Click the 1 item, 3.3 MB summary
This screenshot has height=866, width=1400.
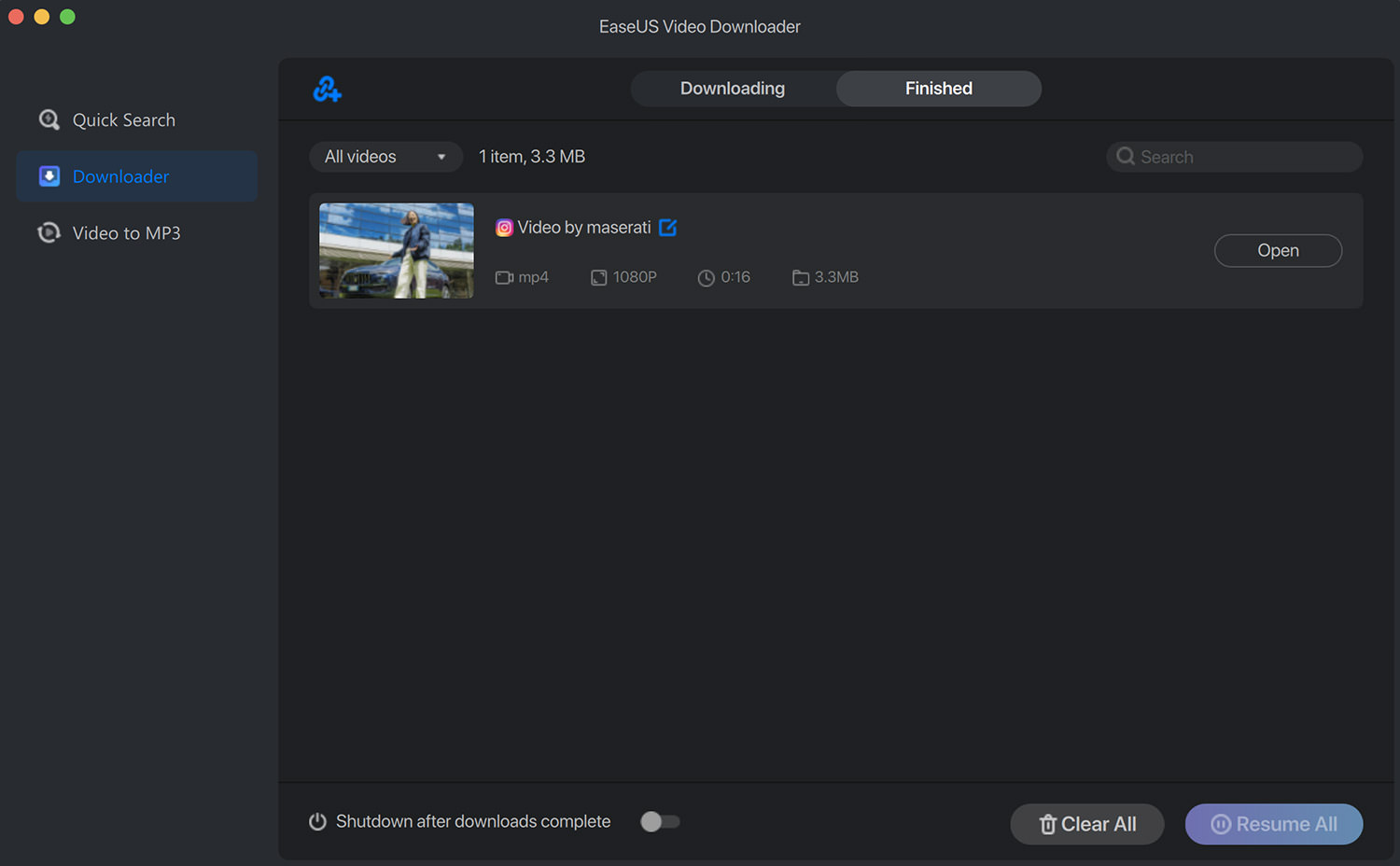[x=532, y=157]
